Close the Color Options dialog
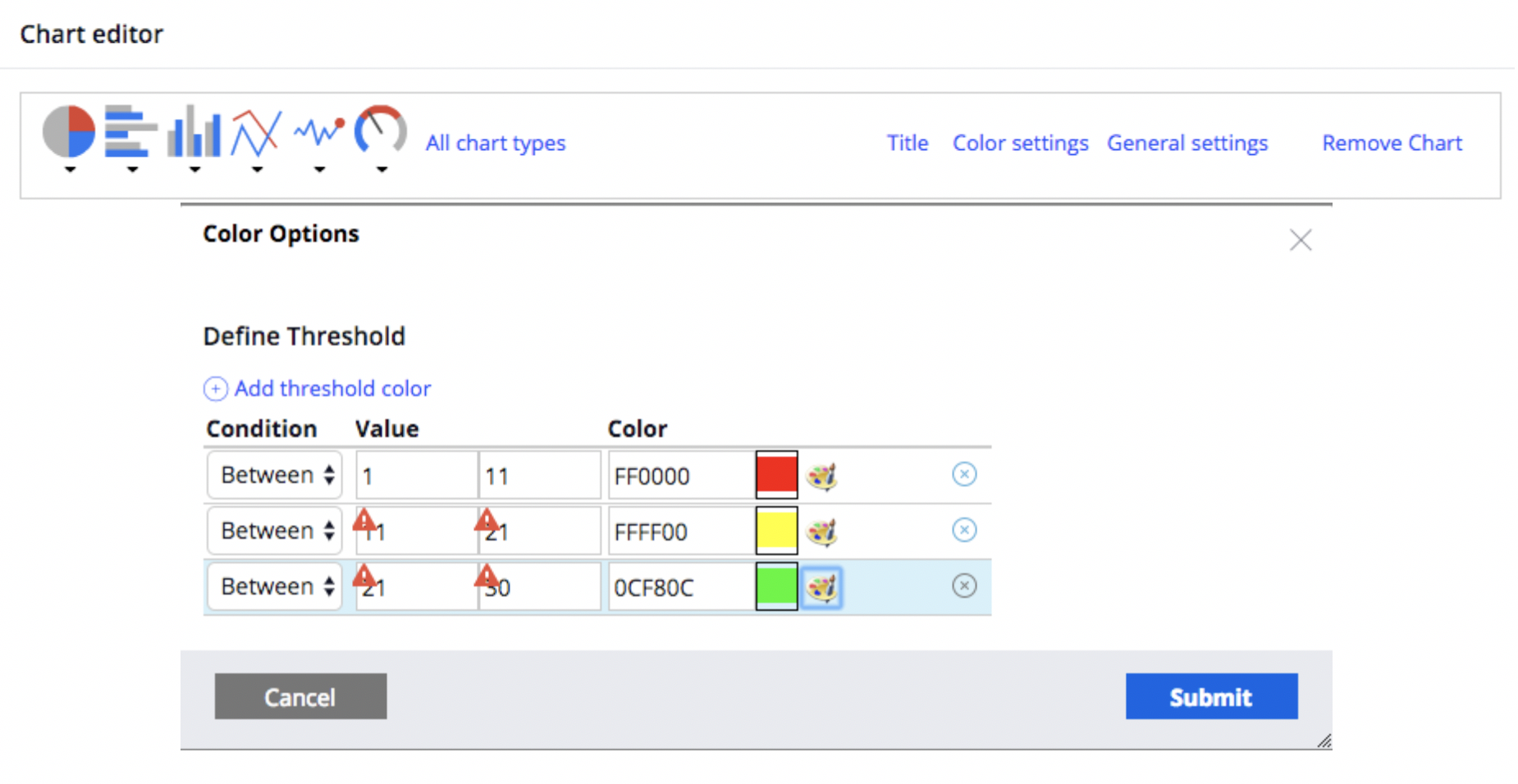The image size is (1518, 784). coord(1300,240)
